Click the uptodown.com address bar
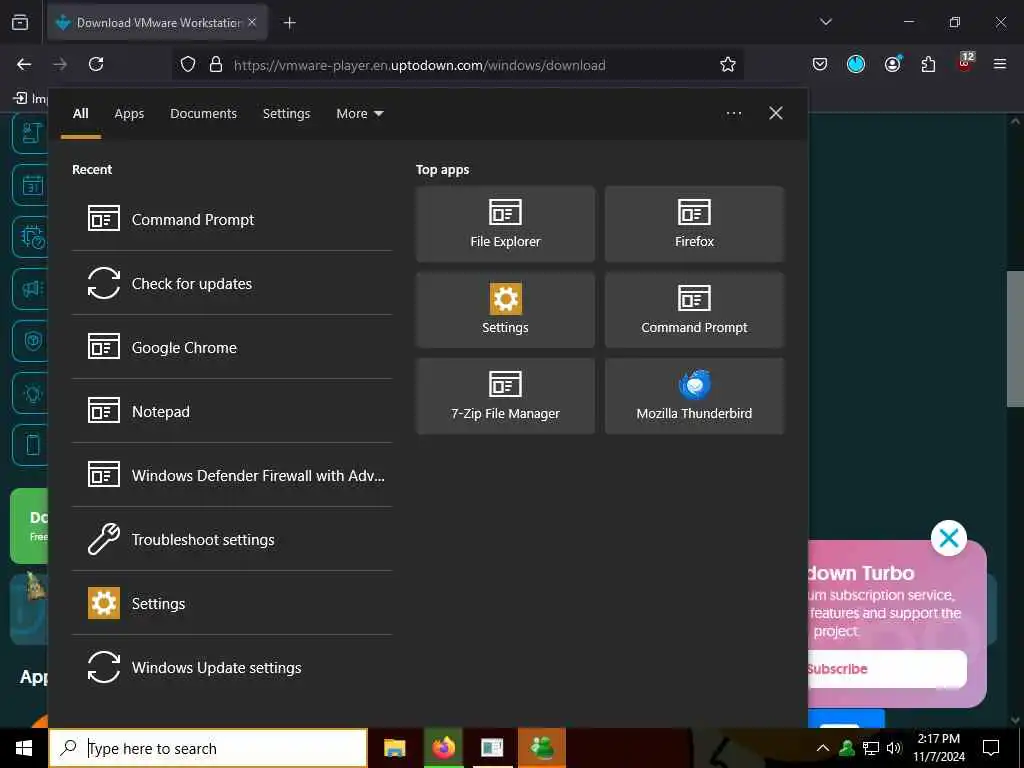 pyautogui.click(x=457, y=65)
